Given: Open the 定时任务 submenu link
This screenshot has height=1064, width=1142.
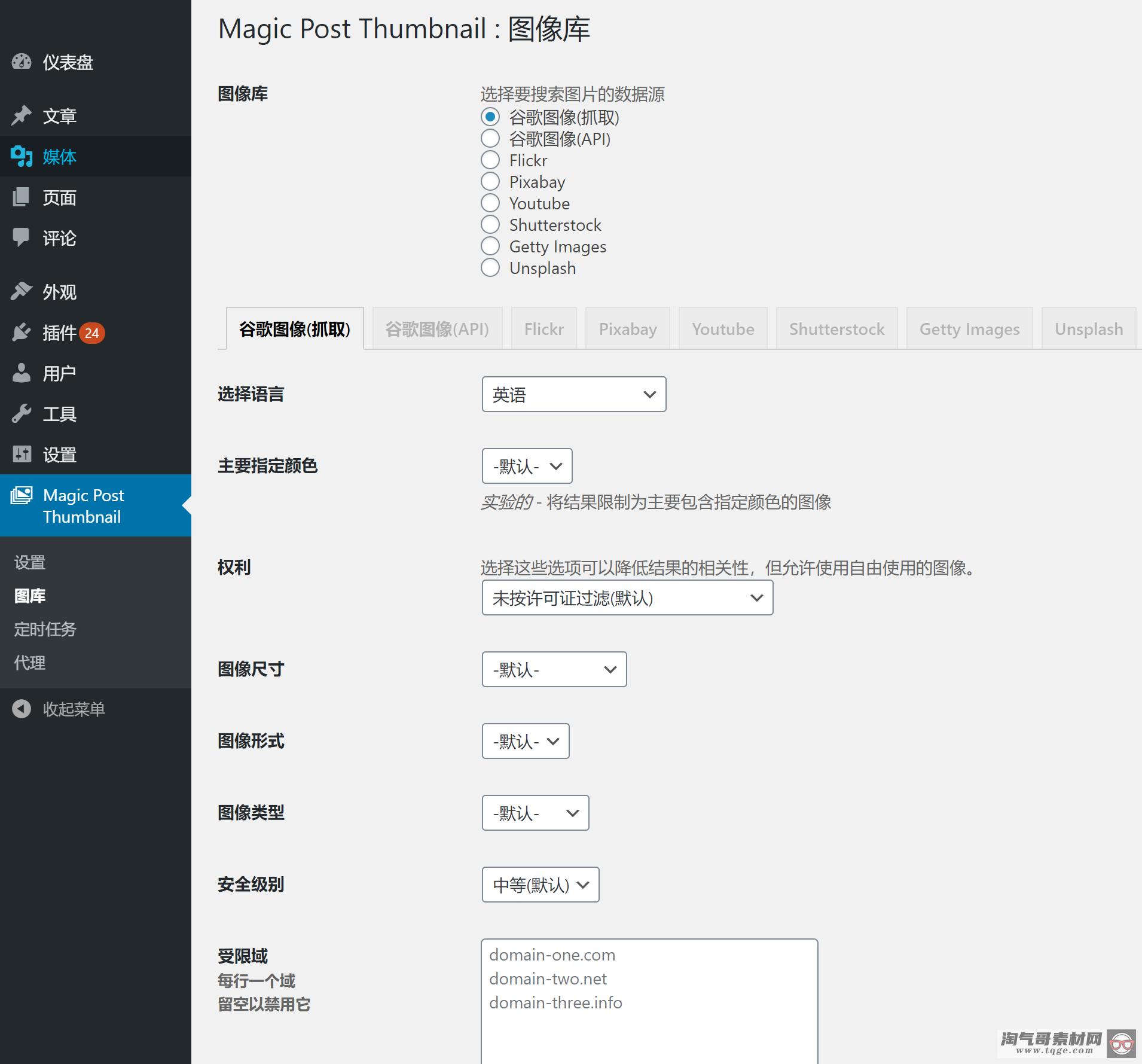Looking at the screenshot, I should pos(45,629).
